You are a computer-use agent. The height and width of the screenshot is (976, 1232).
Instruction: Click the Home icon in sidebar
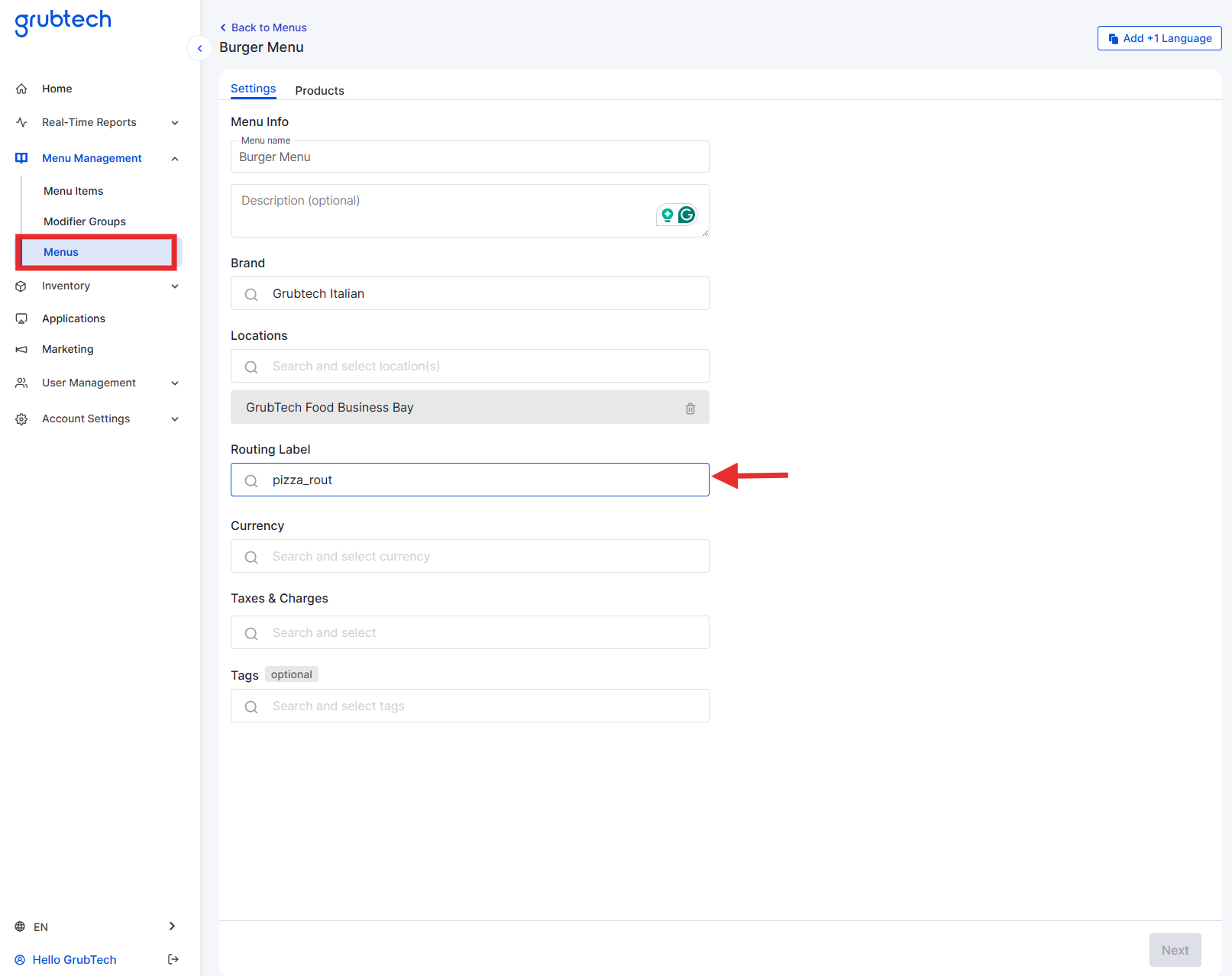21,89
